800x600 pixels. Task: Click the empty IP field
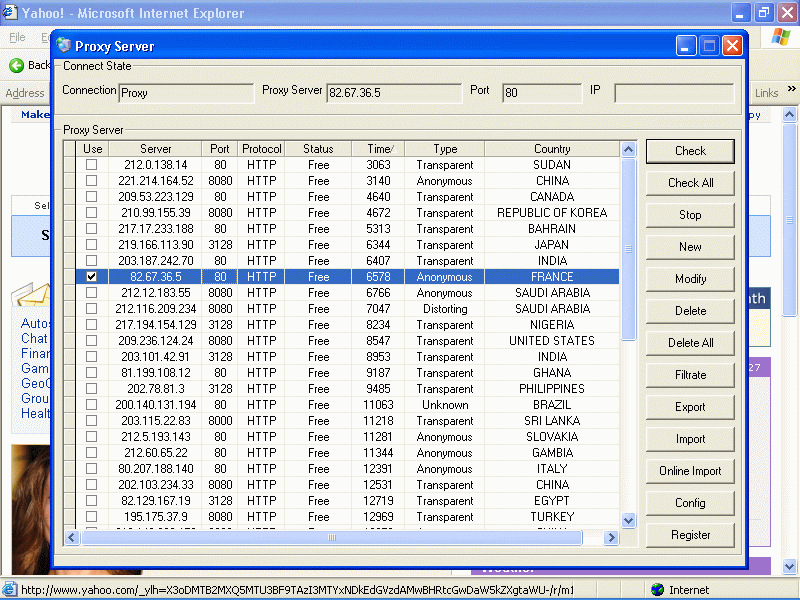tap(674, 93)
